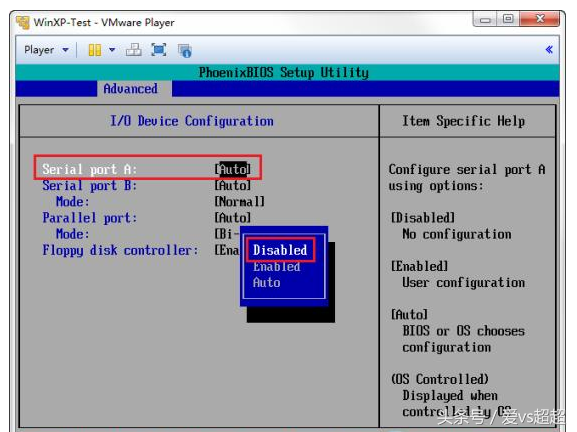Click the Parallel port Auto value
The image size is (577, 432).
click(x=233, y=218)
